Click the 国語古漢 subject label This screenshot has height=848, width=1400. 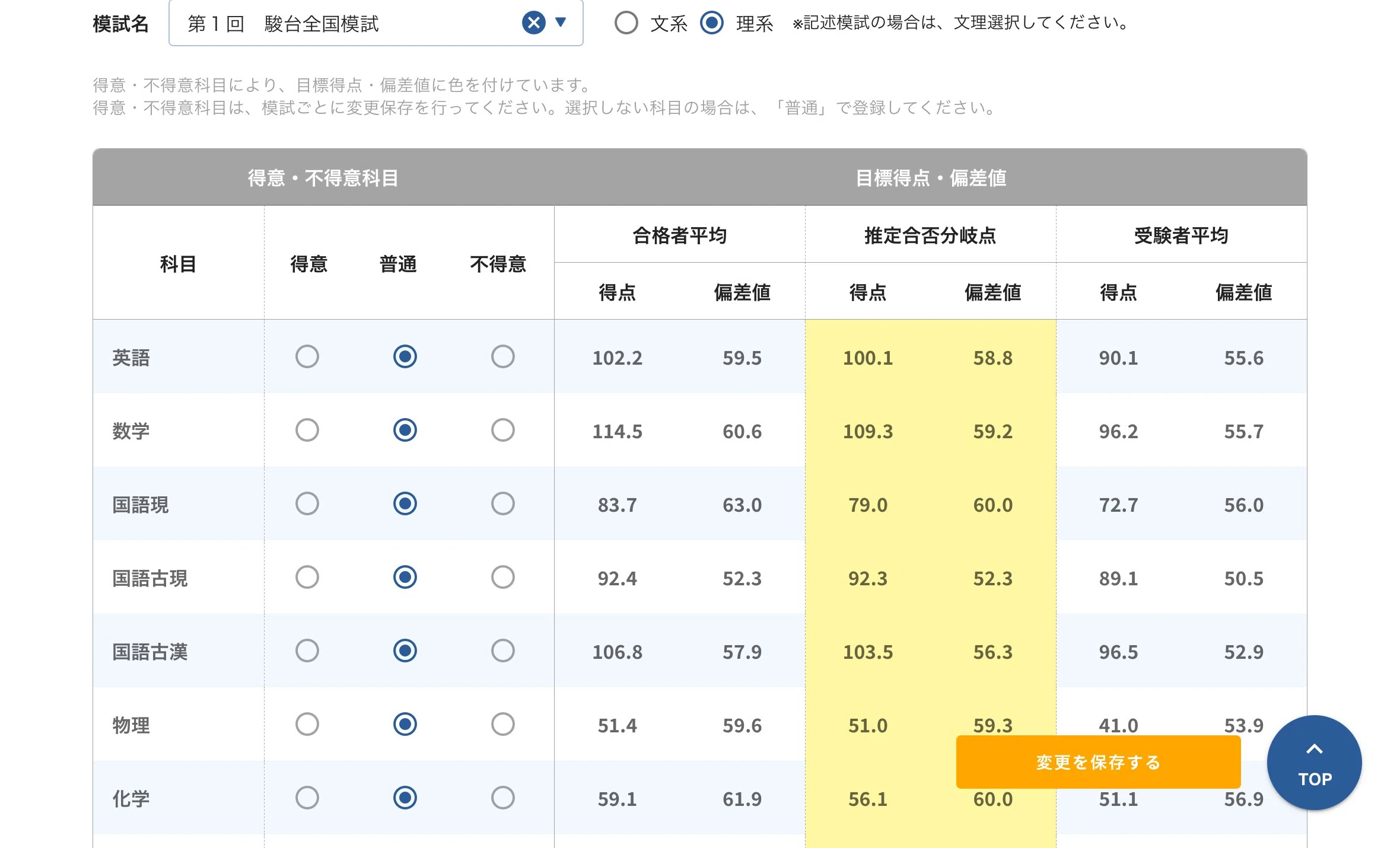150,652
